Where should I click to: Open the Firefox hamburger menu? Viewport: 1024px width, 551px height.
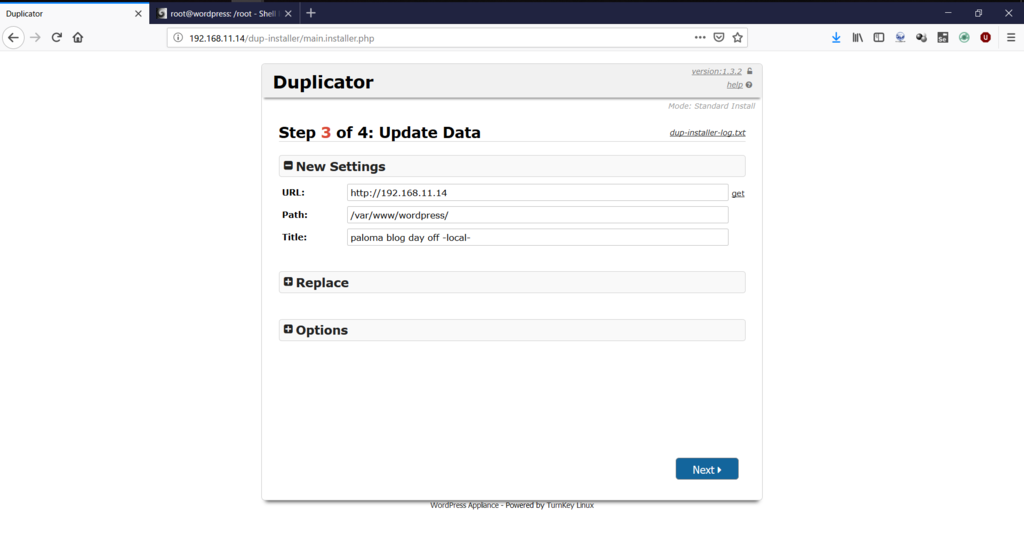pyautogui.click(x=1011, y=38)
